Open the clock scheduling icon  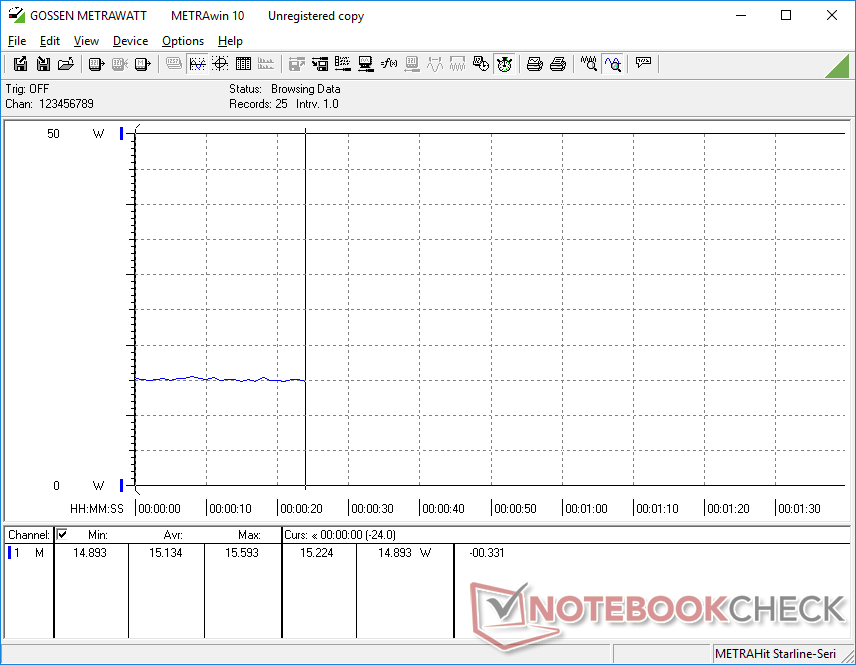[481, 64]
